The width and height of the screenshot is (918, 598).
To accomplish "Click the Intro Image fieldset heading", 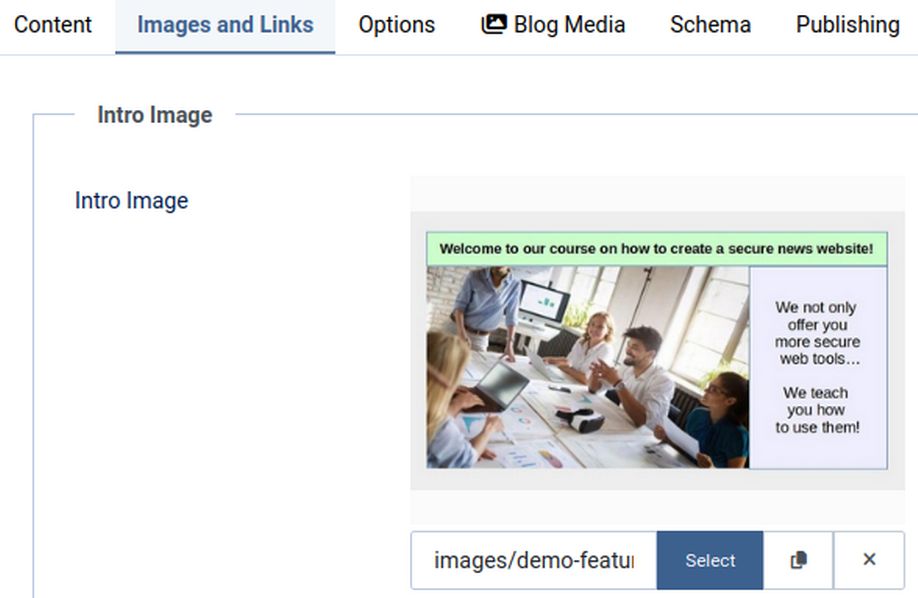I will pyautogui.click(x=154, y=115).
